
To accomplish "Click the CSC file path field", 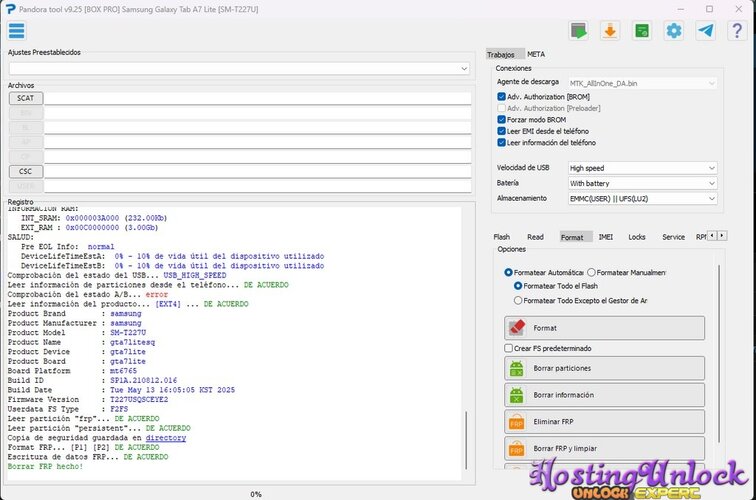I will (x=257, y=171).
